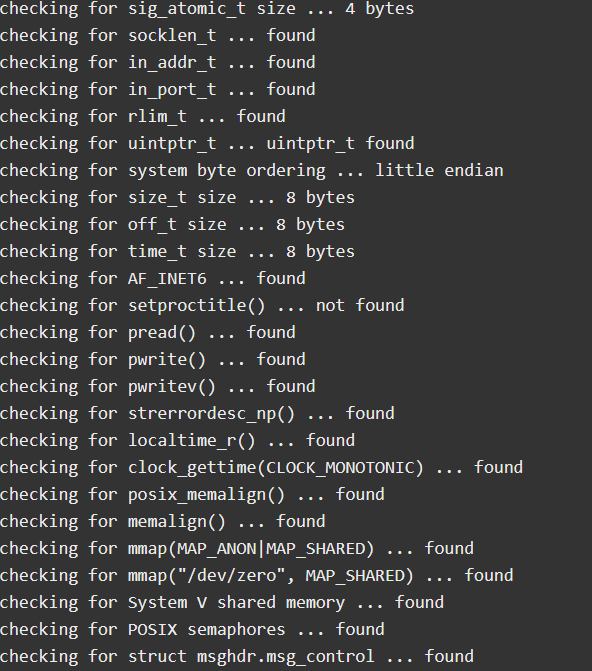Select the posix_memalign() found line
Image resolution: width=592 pixels, height=671 pixels.
coord(192,494)
